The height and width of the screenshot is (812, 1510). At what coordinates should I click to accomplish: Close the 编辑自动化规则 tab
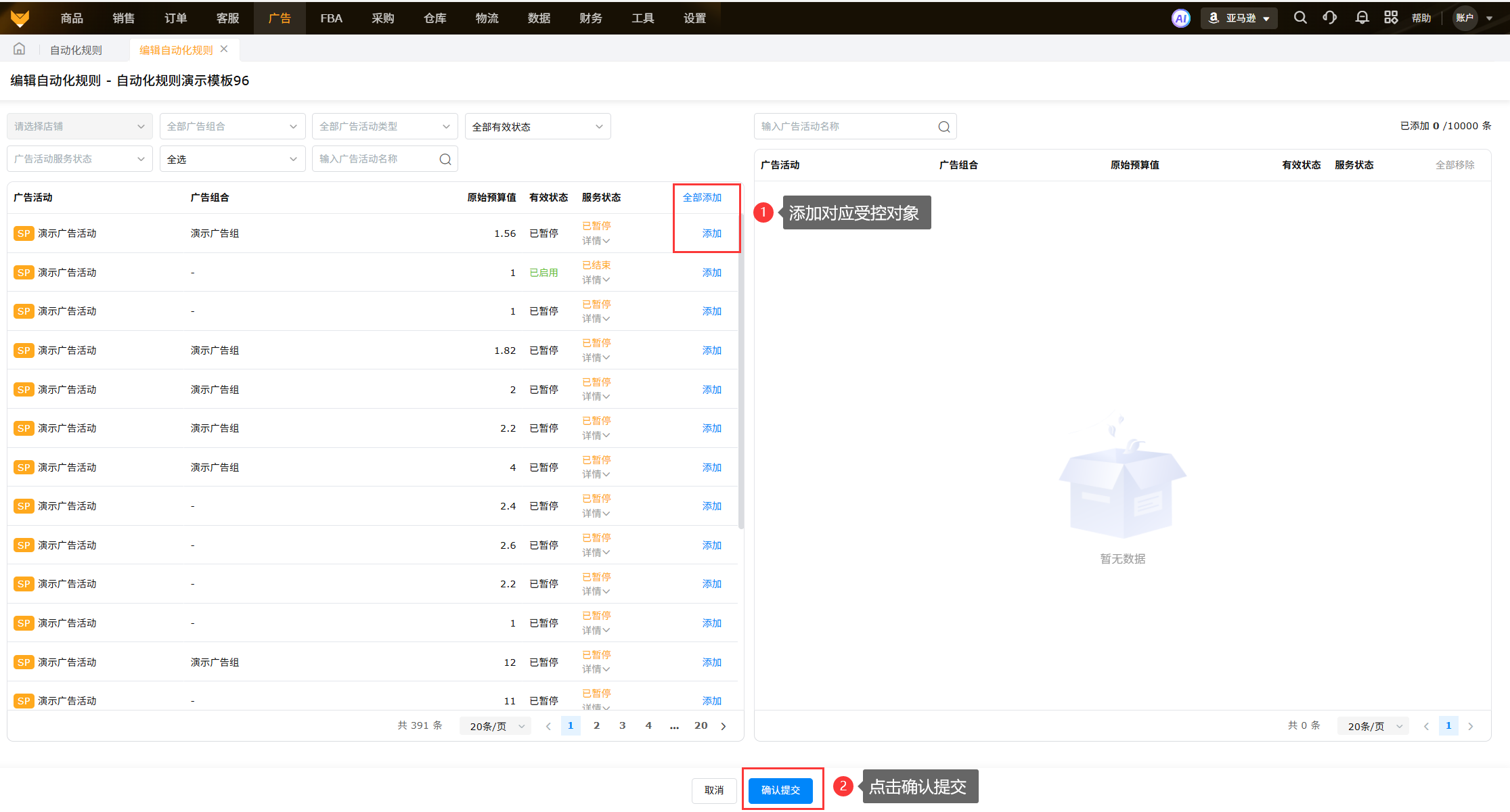(224, 49)
